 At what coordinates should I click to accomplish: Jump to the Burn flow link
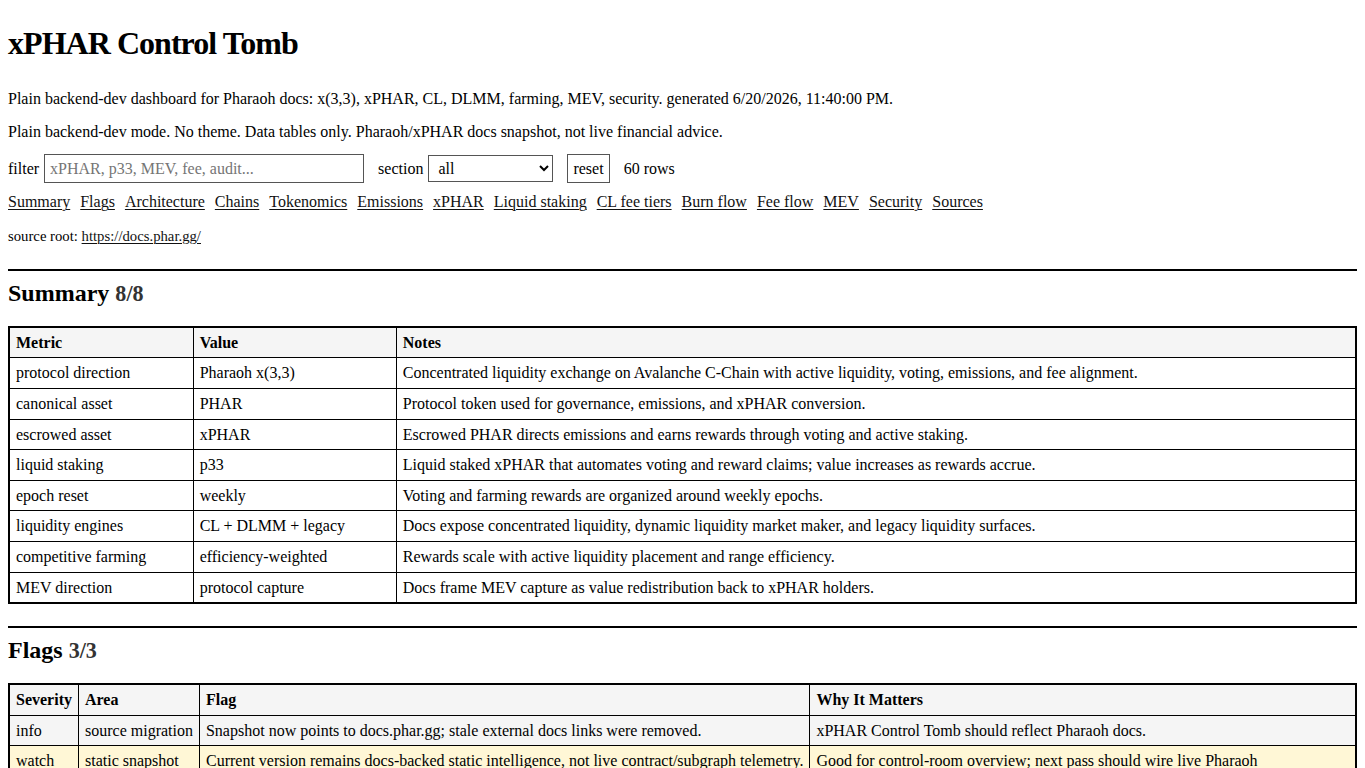(x=714, y=202)
